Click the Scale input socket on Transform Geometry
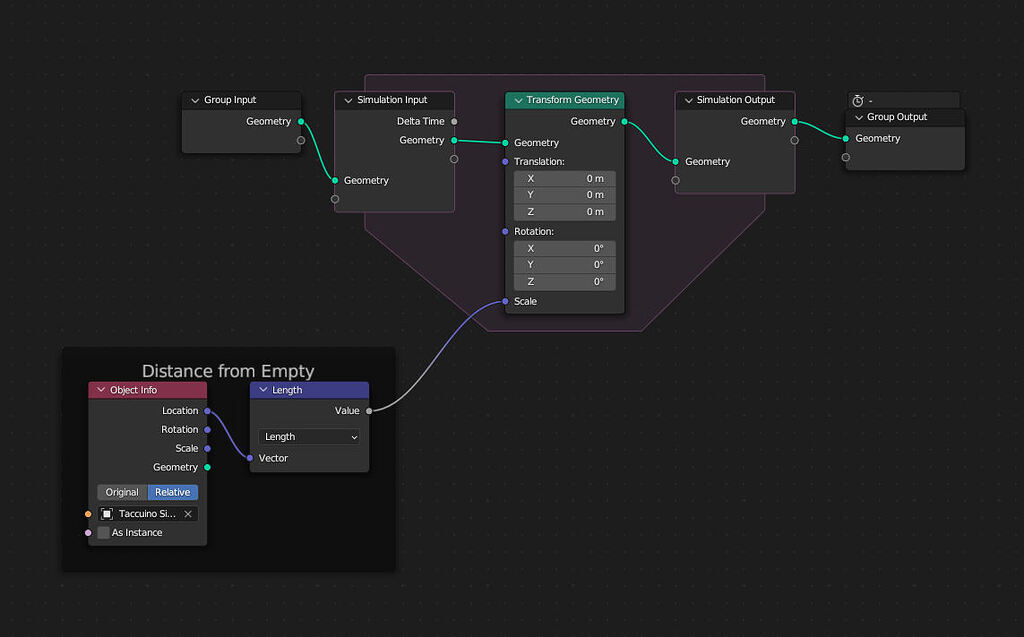Image resolution: width=1024 pixels, height=637 pixels. pos(505,302)
